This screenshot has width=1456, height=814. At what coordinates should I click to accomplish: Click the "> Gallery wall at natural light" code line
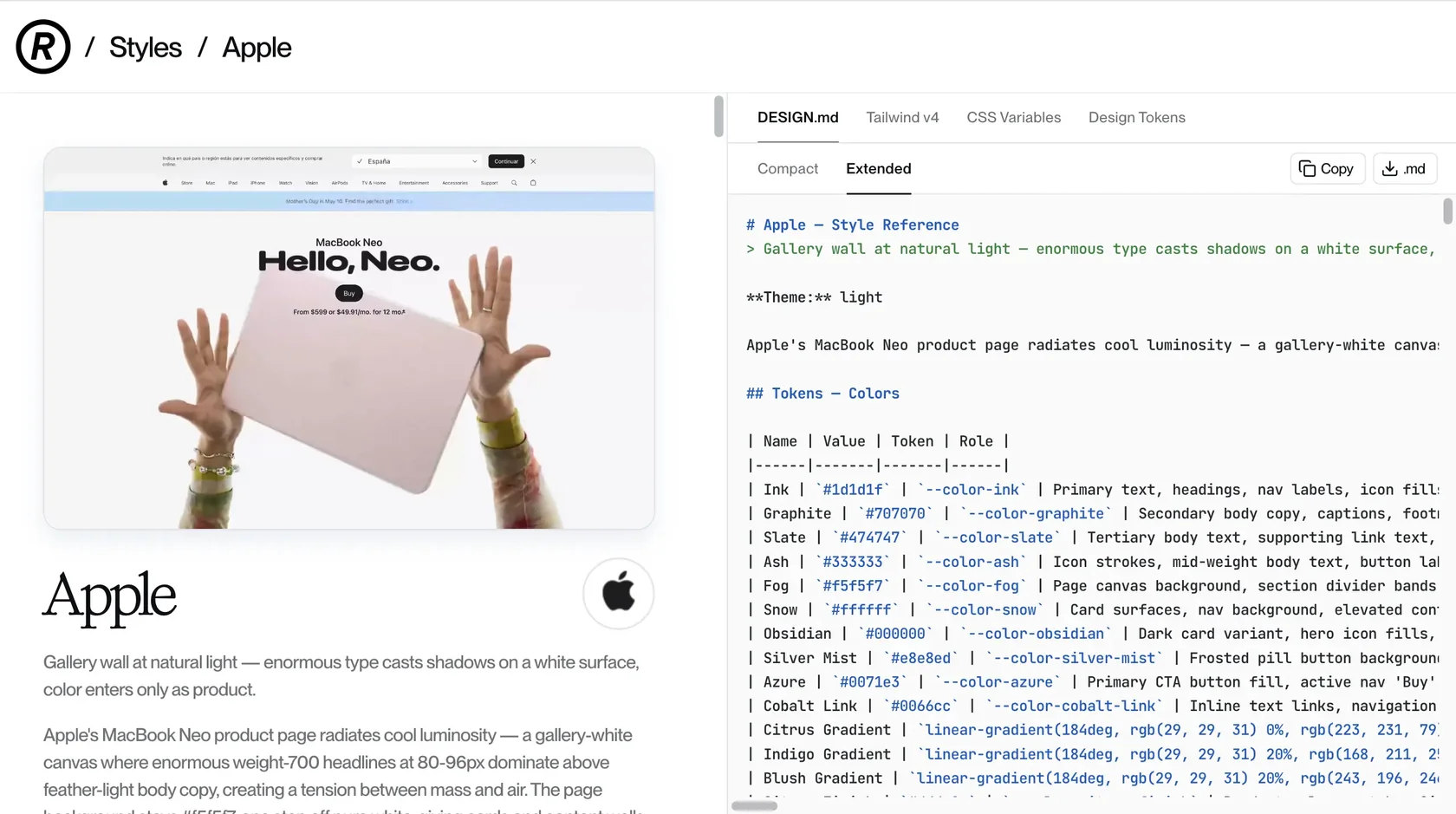coord(1092,250)
